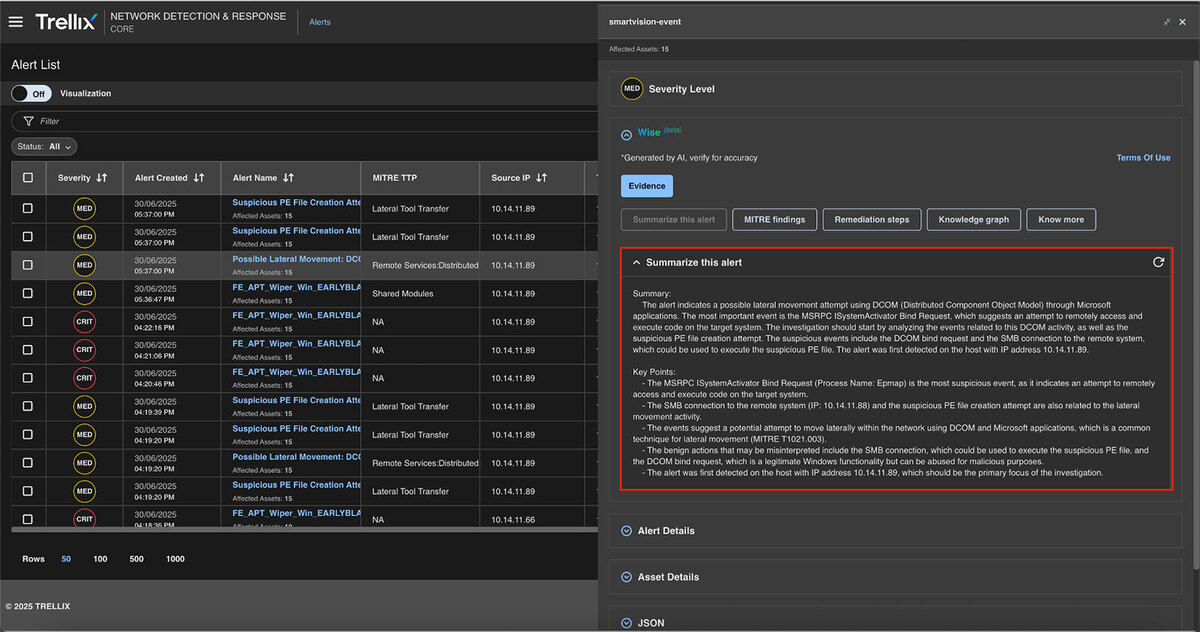Screen dimensions: 1200x632
Task: Check the 04:20:46 PM alert checkbox
Action: pyautogui.click(x=27, y=378)
